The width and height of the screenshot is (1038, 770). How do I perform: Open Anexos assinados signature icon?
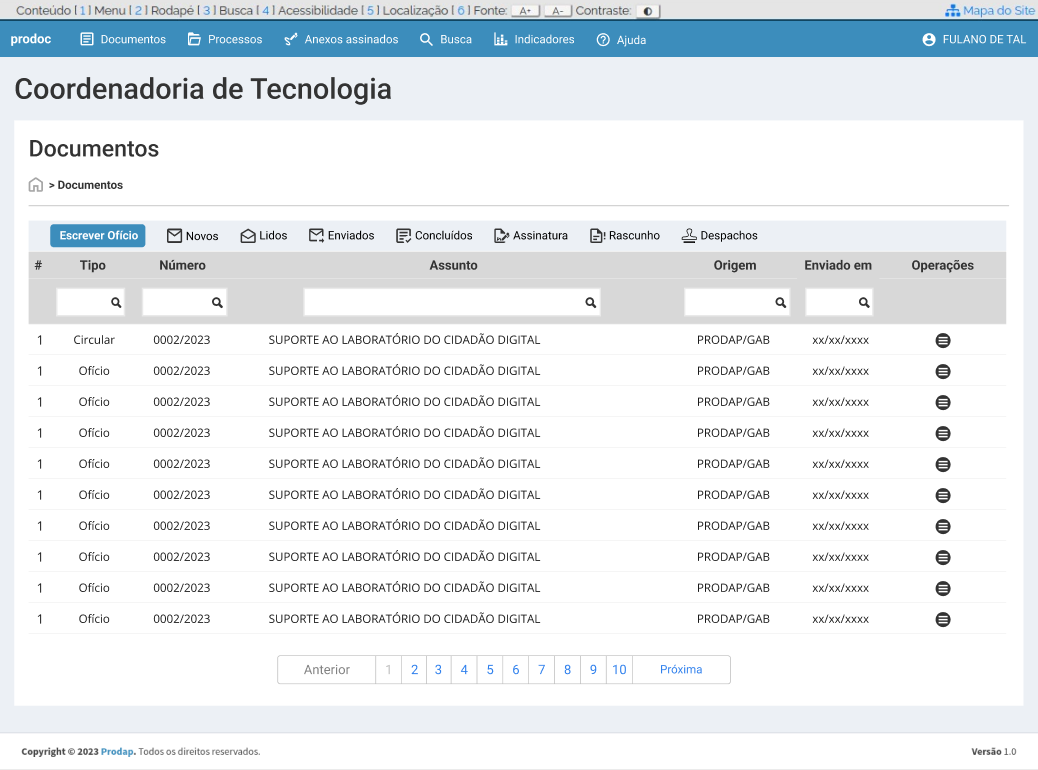point(290,40)
